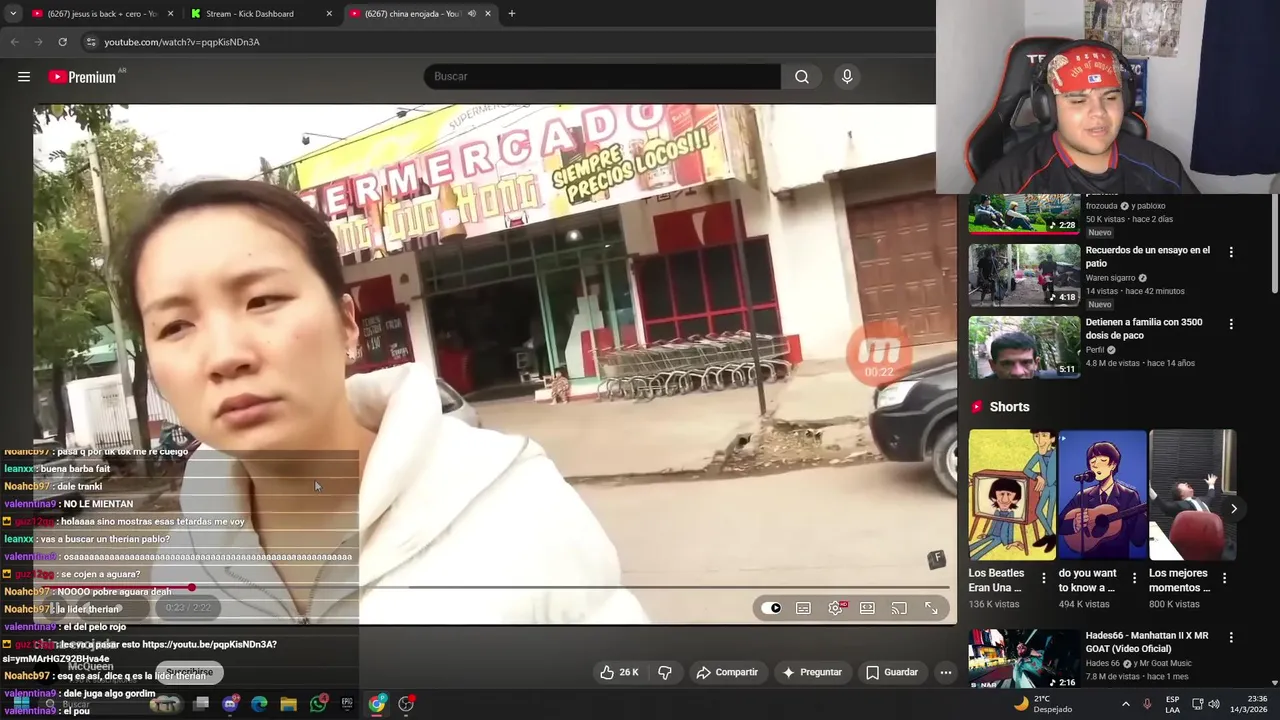Screen dimensions: 1280x720
Task: Play the Beatles cartoon short
Action: coord(1012,495)
